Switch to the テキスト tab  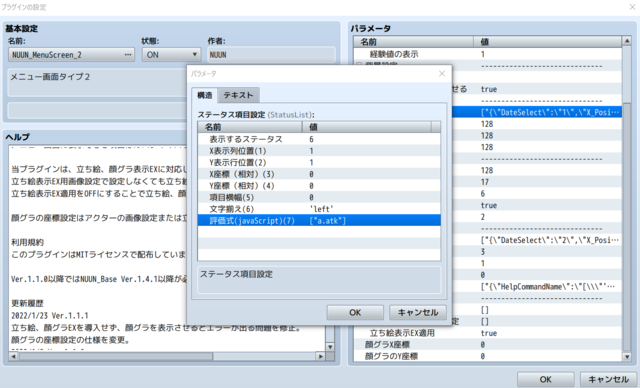[238, 95]
